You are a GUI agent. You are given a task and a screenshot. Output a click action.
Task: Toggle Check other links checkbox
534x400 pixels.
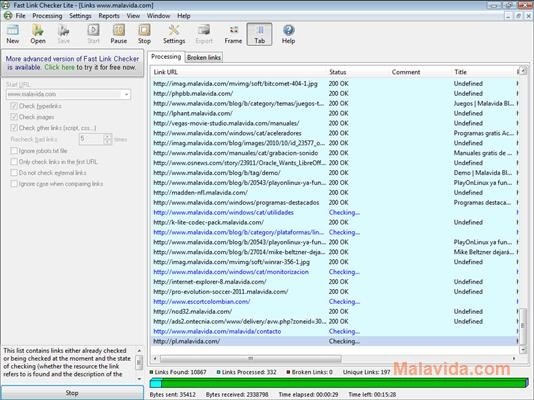tap(14, 128)
